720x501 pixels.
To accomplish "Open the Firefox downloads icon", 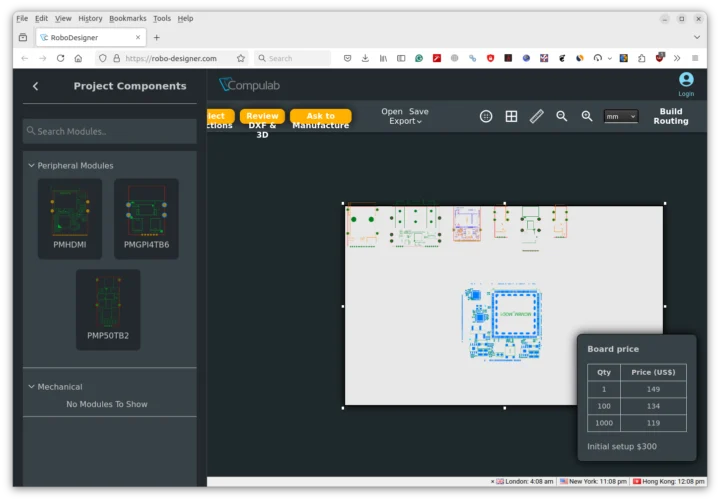I will 365,58.
